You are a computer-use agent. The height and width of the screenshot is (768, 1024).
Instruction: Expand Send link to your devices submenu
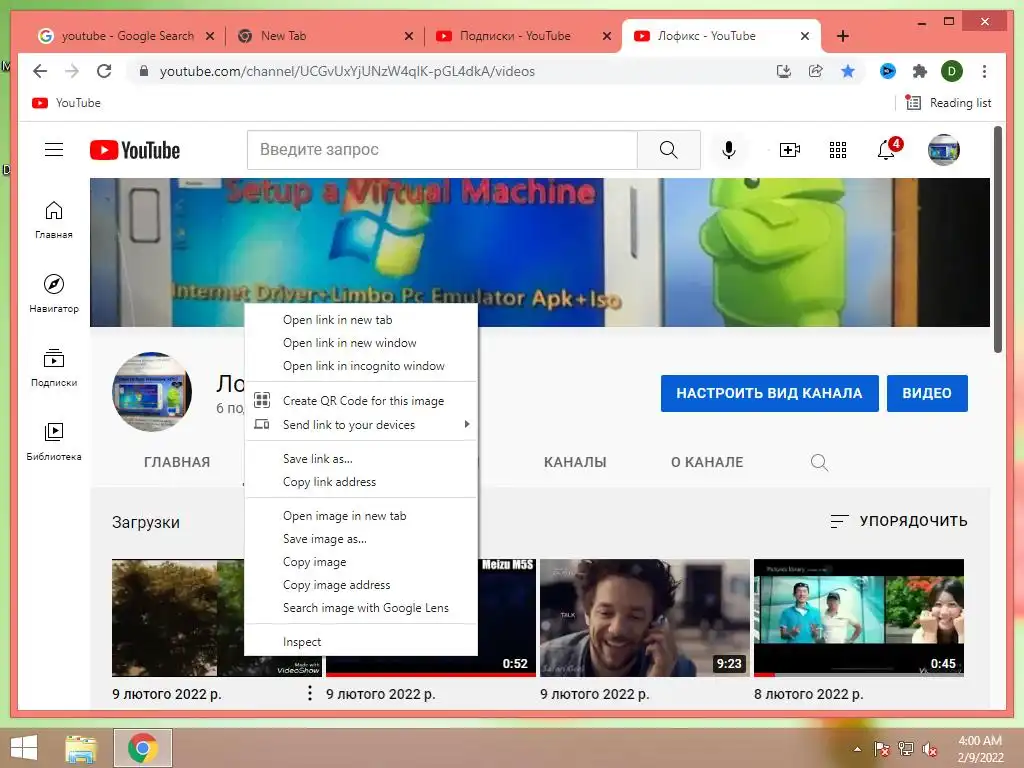coord(361,424)
